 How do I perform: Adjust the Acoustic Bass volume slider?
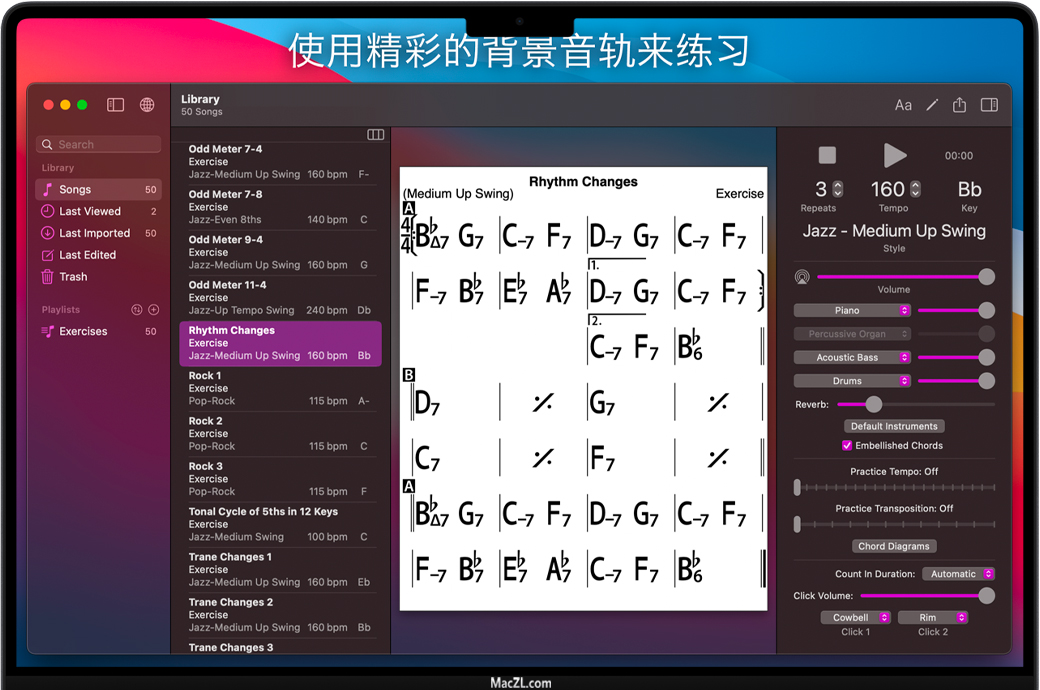point(956,358)
